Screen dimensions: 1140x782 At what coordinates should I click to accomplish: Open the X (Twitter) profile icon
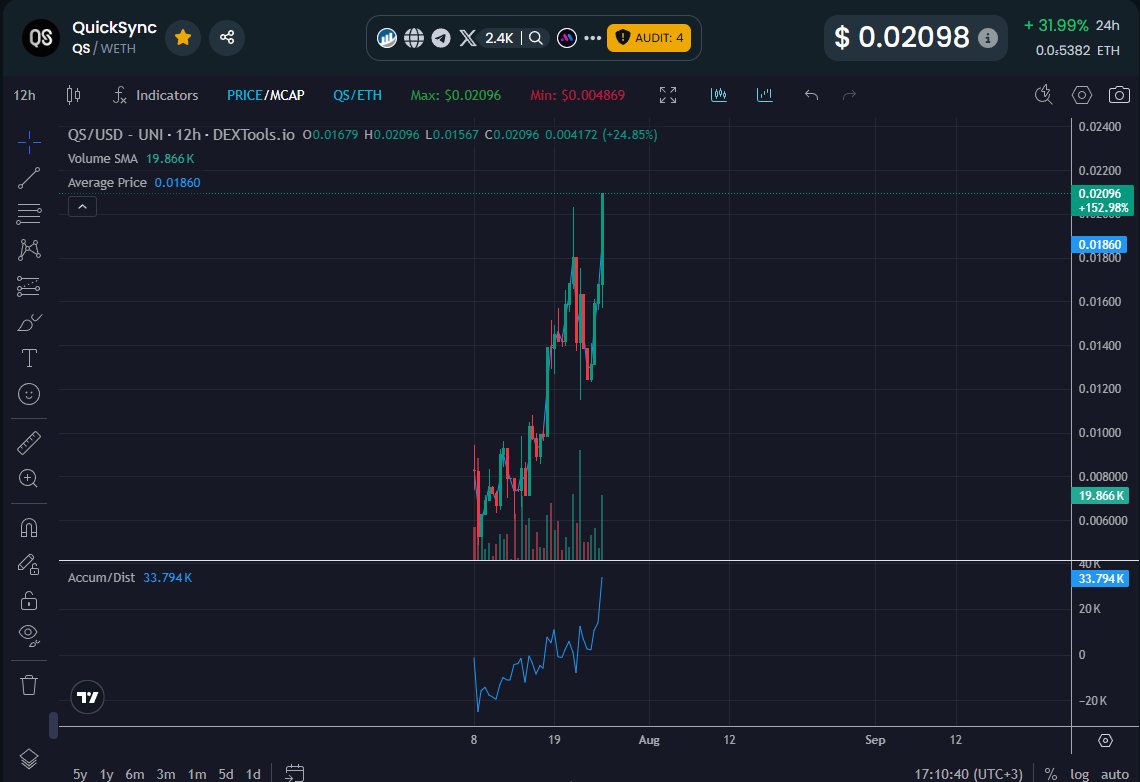point(468,38)
